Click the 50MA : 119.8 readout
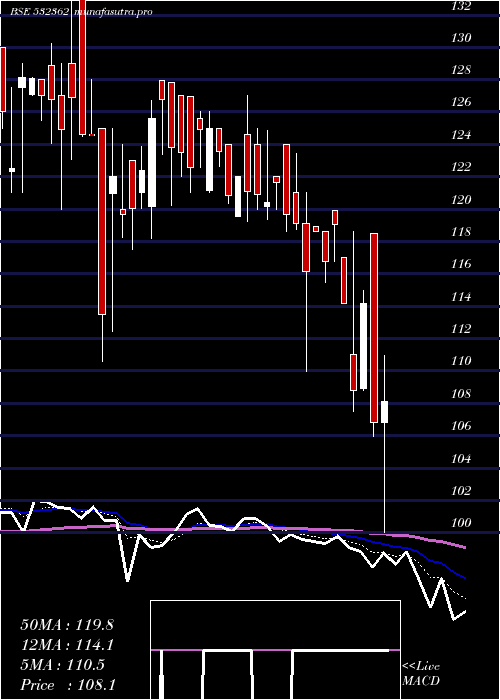 [x=67, y=625]
